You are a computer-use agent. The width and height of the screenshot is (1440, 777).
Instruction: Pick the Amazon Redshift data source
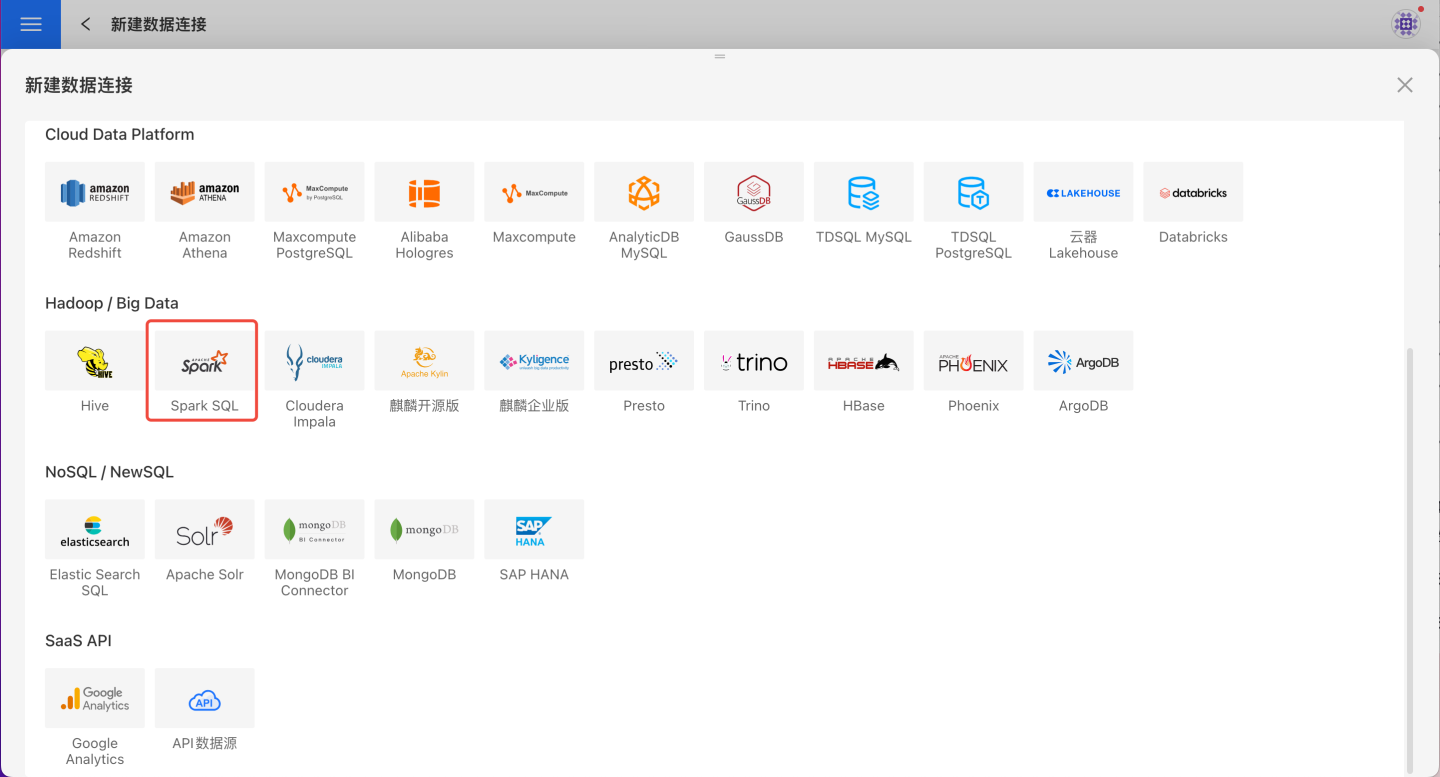95,193
